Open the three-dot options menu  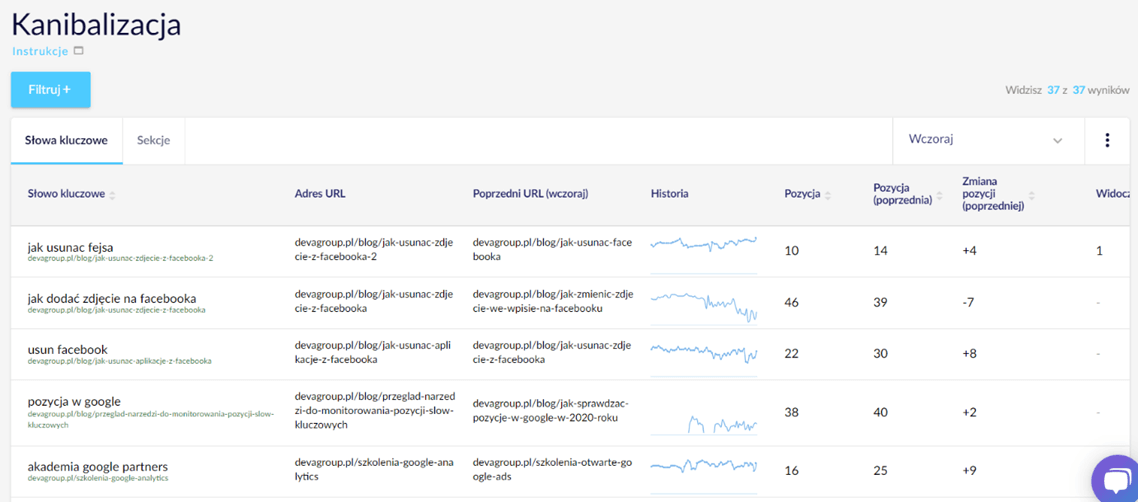tap(1107, 141)
